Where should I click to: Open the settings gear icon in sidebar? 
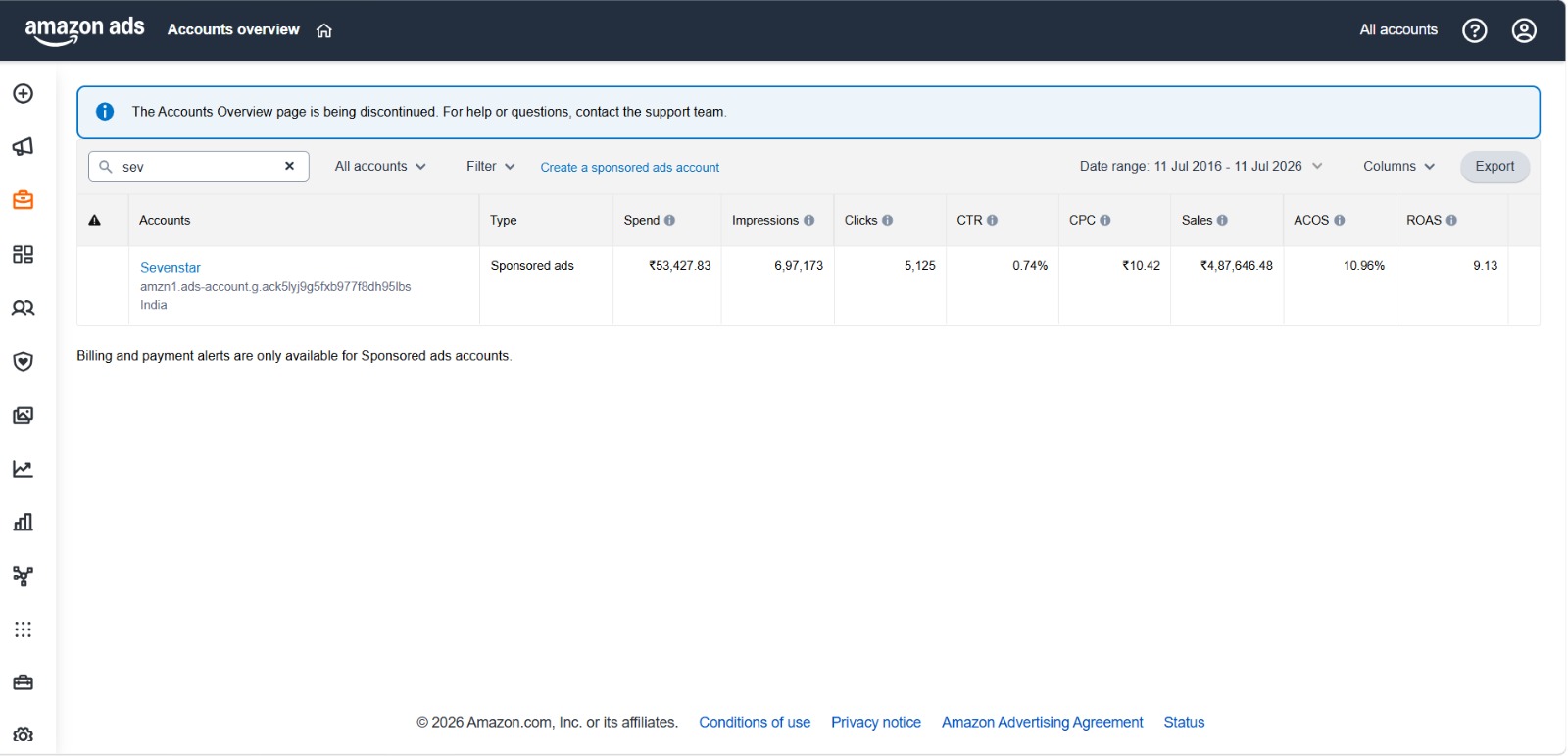tap(24, 734)
